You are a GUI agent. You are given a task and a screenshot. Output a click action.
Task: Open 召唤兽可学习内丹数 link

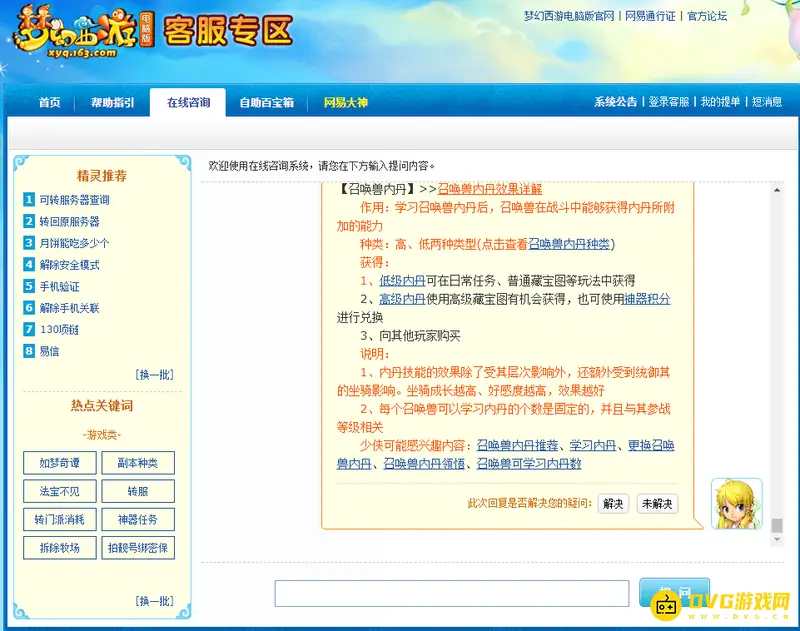[x=529, y=464]
